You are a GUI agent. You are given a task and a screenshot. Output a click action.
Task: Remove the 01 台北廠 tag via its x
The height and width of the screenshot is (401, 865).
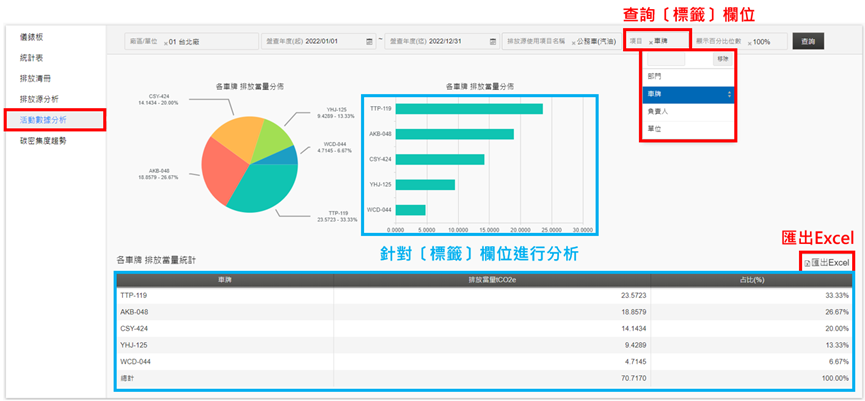click(164, 42)
